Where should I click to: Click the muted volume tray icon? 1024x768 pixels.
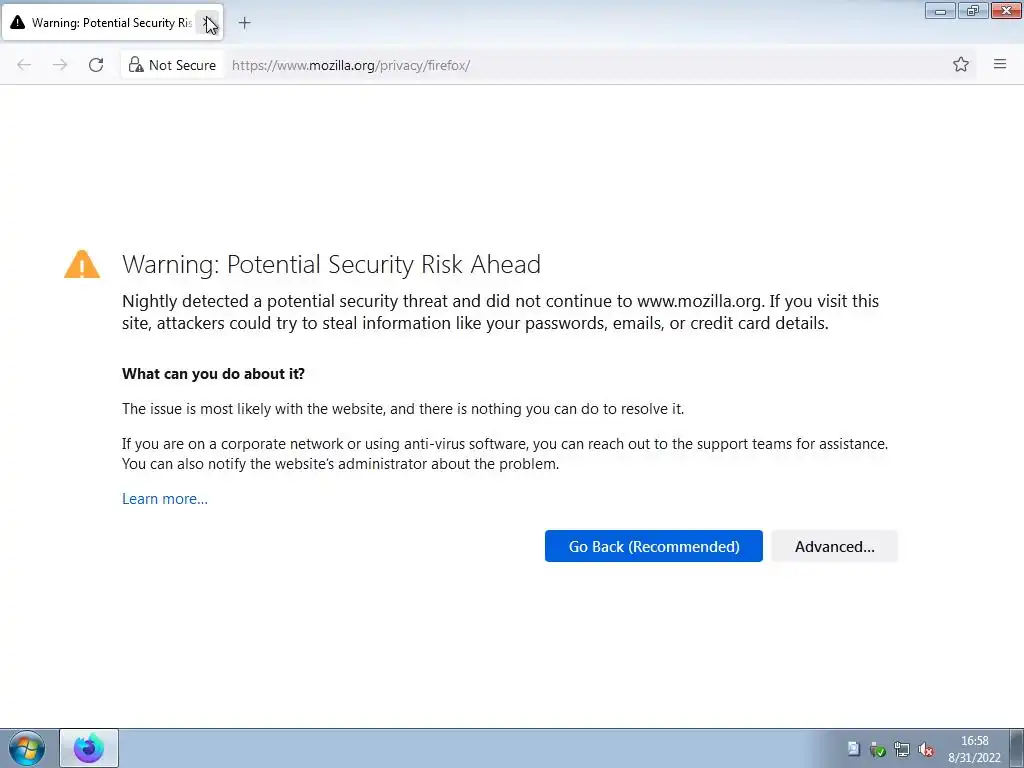point(925,750)
